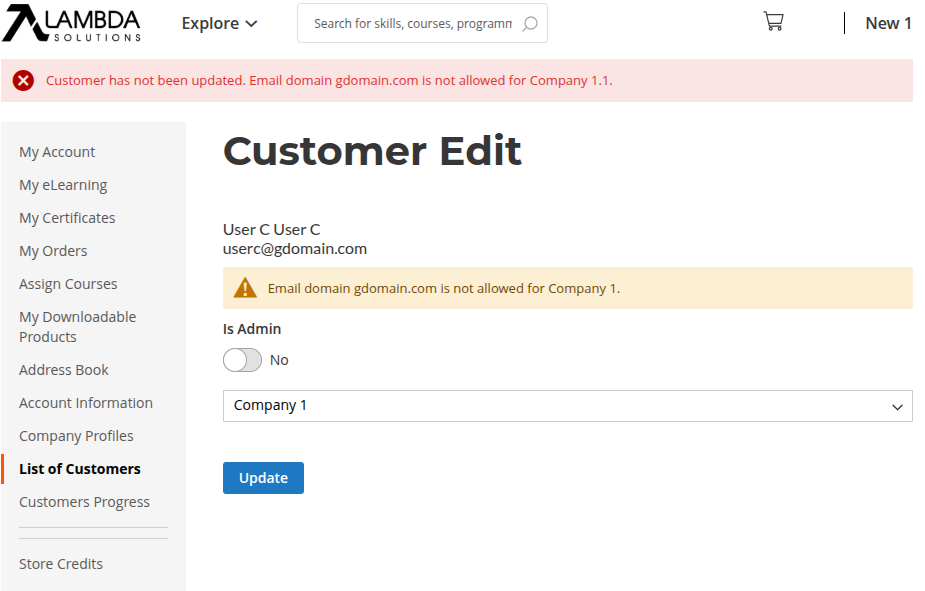This screenshot has height=591, width=925.
Task: Click the Update button
Action: click(263, 478)
